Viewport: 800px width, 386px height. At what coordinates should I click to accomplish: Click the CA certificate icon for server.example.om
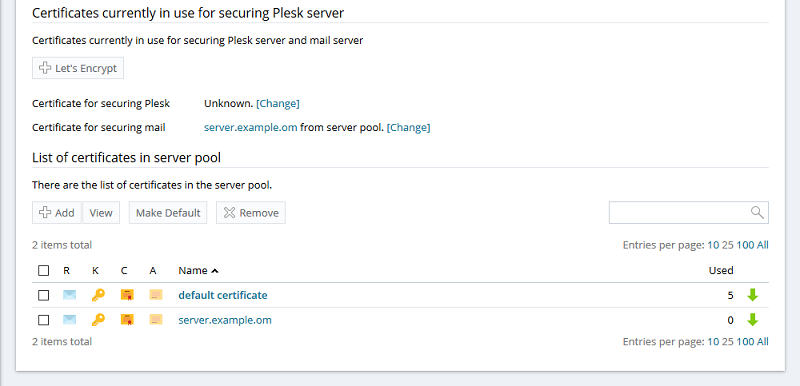(x=156, y=320)
